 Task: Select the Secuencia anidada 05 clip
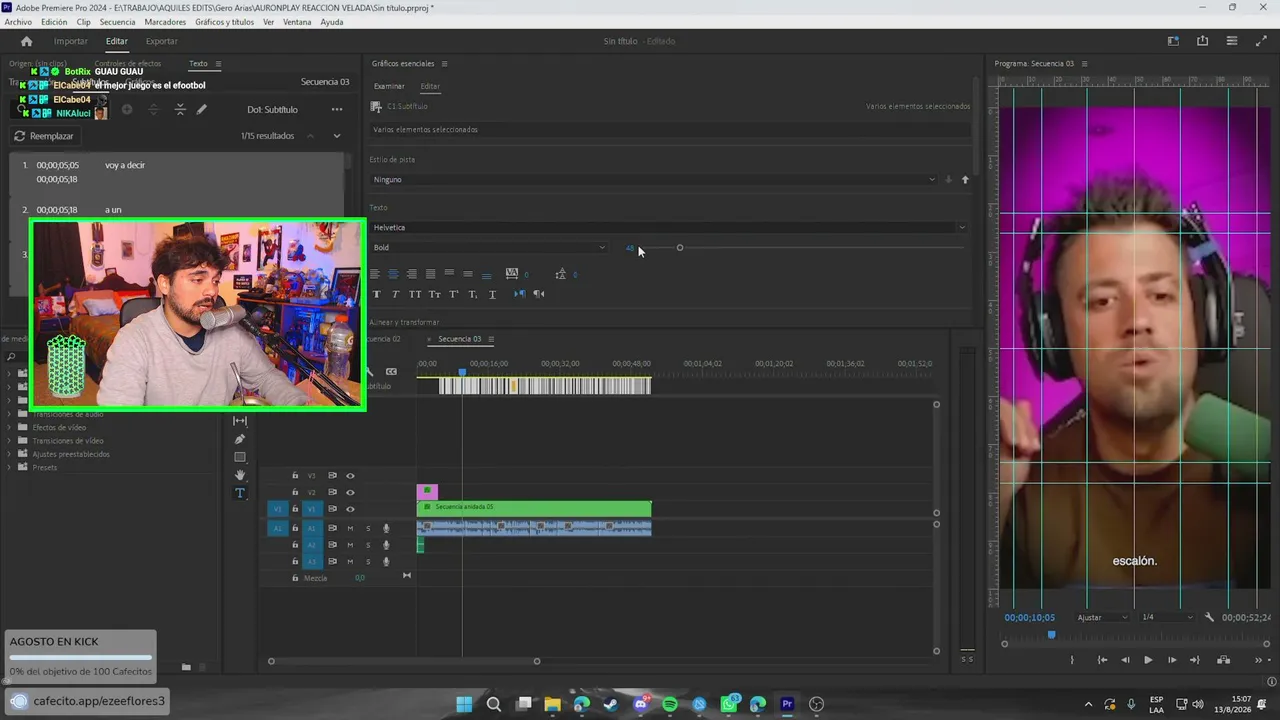click(x=534, y=509)
